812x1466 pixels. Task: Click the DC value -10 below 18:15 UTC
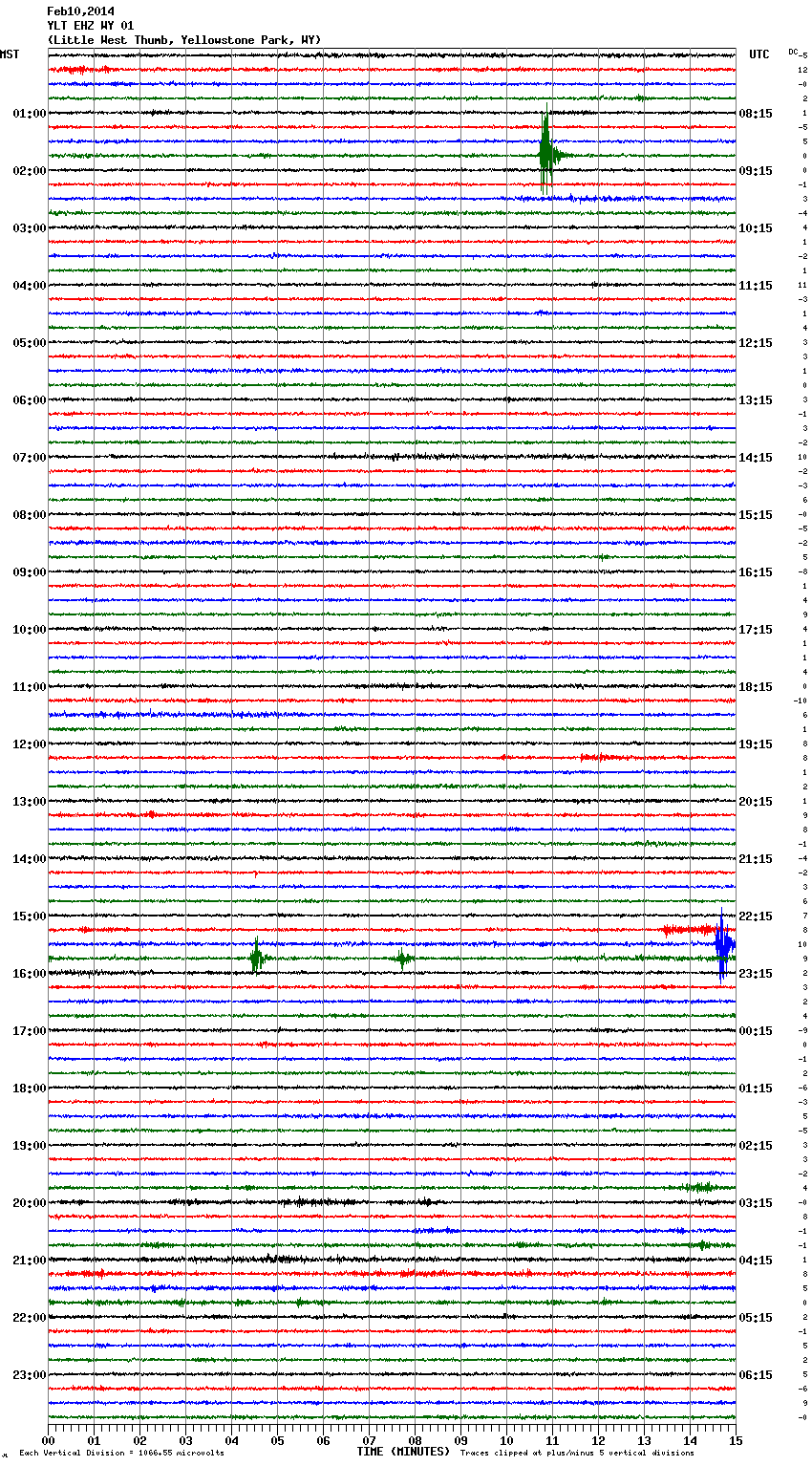(801, 701)
